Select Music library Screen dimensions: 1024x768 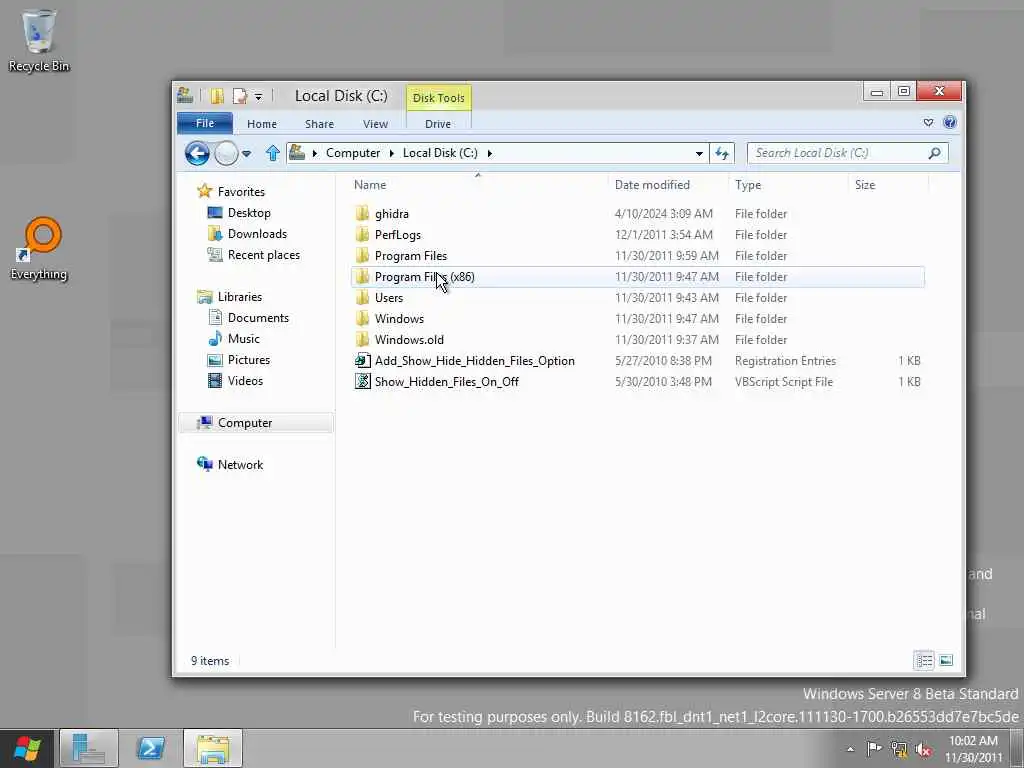tap(244, 338)
